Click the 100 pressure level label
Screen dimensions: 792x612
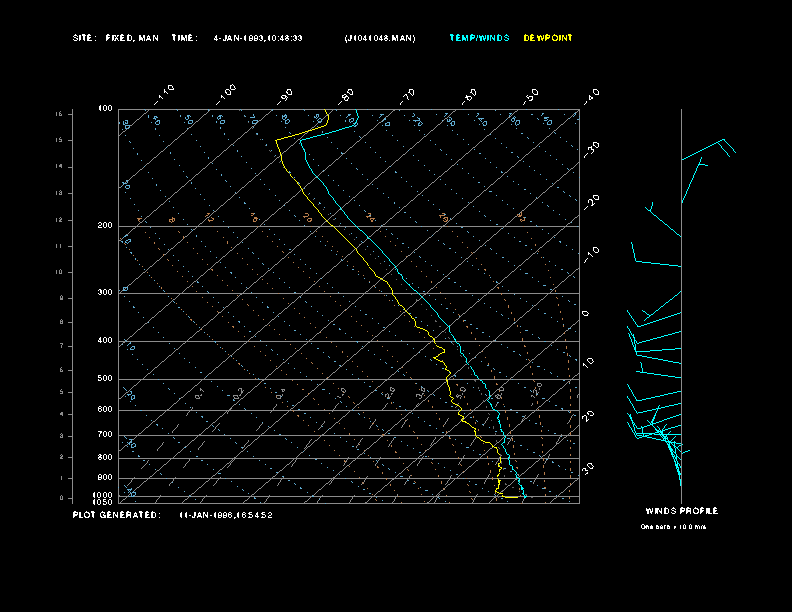[105, 109]
